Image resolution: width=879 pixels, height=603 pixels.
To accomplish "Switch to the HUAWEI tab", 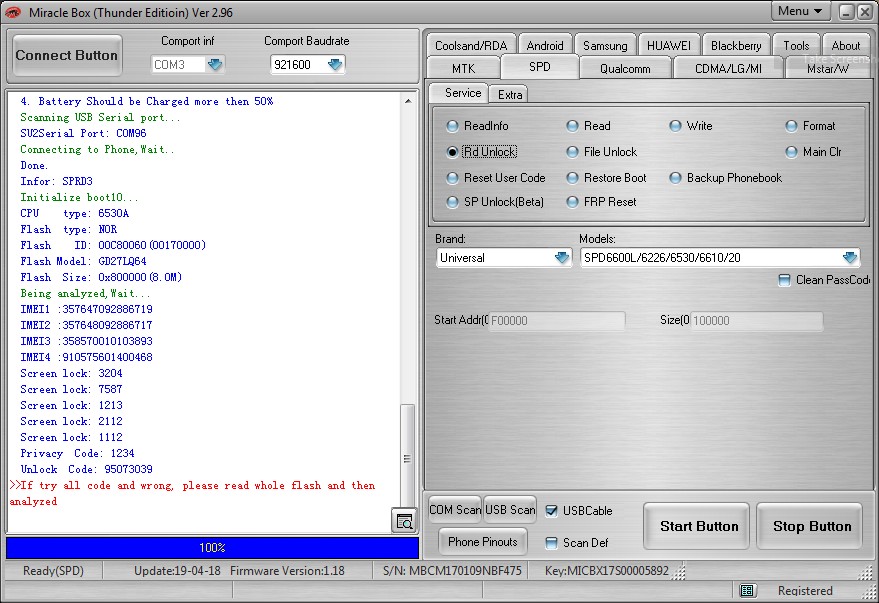I will pos(669,45).
